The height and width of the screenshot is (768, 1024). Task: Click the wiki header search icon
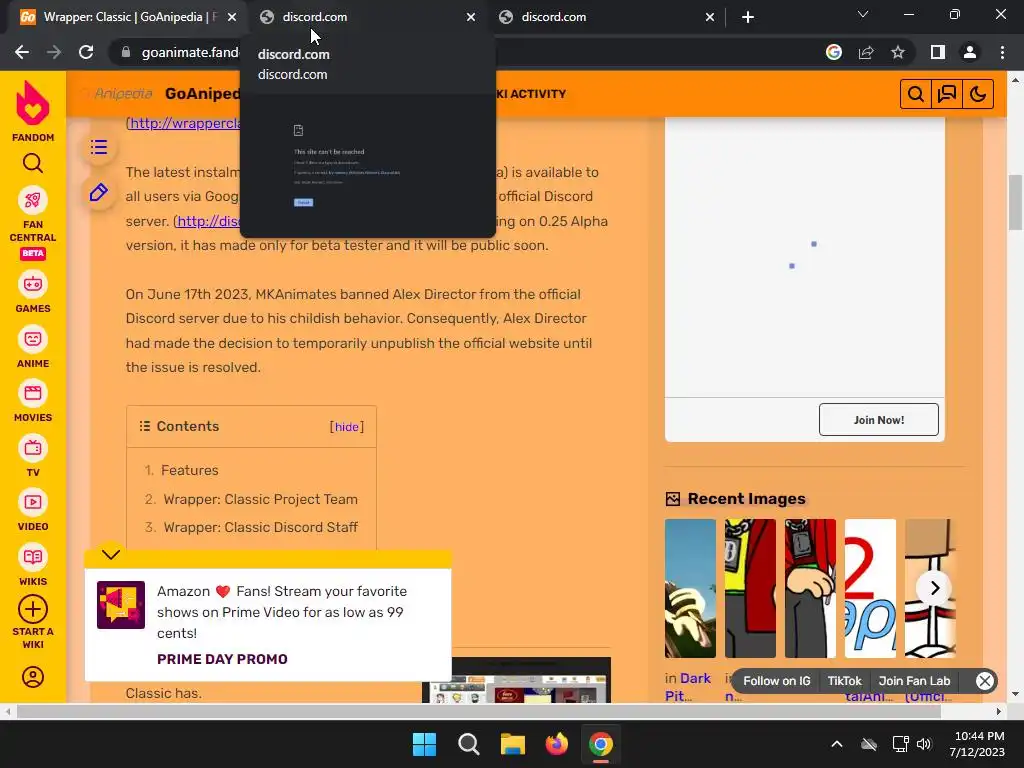tap(916, 94)
